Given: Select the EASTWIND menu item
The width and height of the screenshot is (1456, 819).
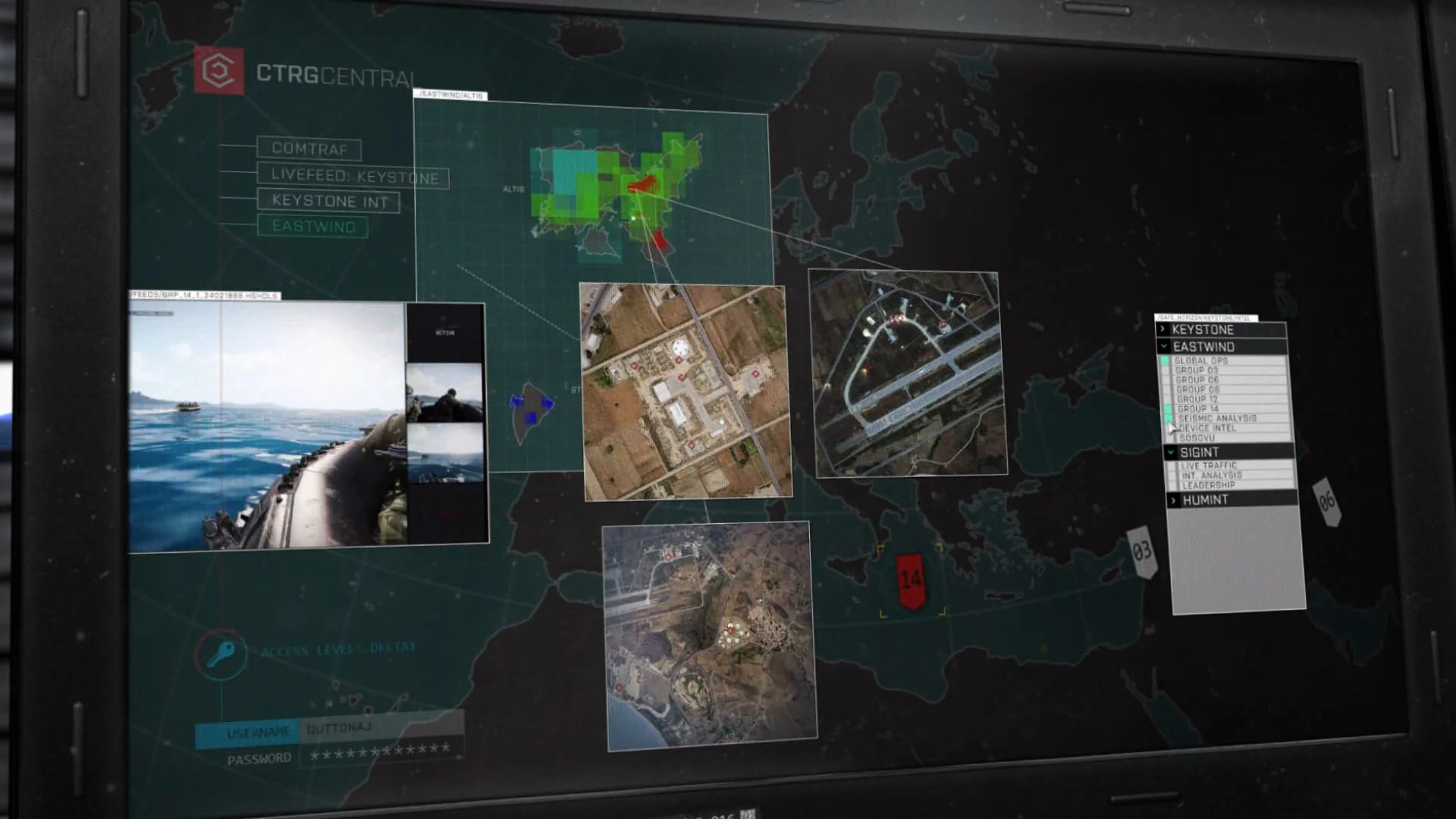Looking at the screenshot, I should (313, 226).
